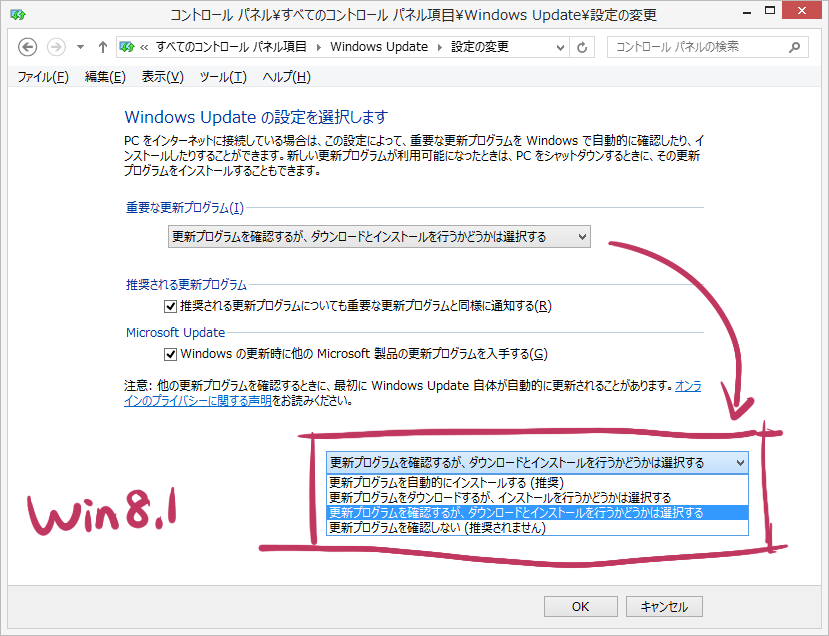Close the settings window

[801, 11]
